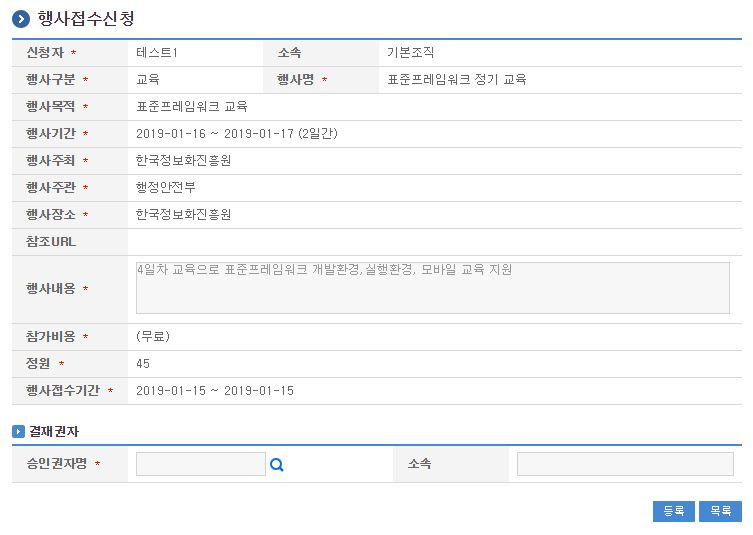
Task: Click the 소속 text box under 결재권자
Action: click(x=624, y=464)
